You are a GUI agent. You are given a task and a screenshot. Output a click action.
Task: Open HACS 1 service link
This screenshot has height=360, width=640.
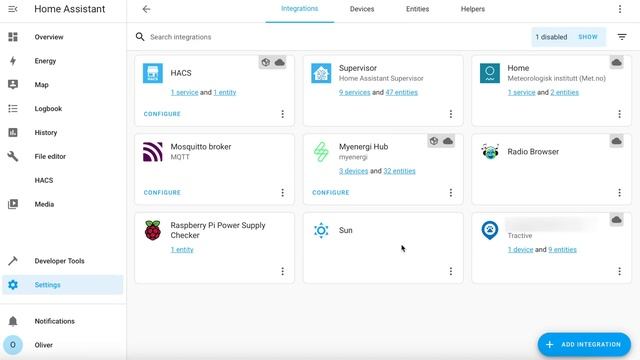[x=184, y=92]
